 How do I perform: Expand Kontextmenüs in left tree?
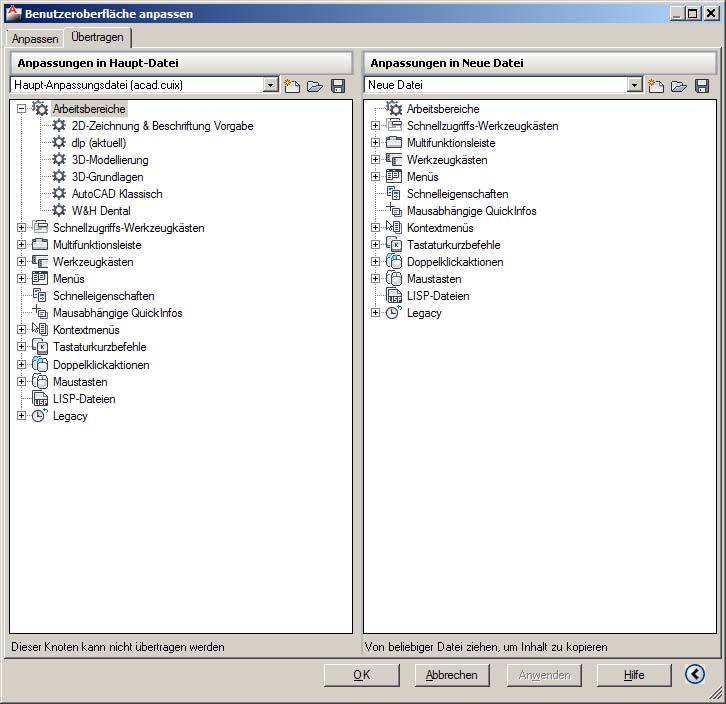tap(21, 329)
